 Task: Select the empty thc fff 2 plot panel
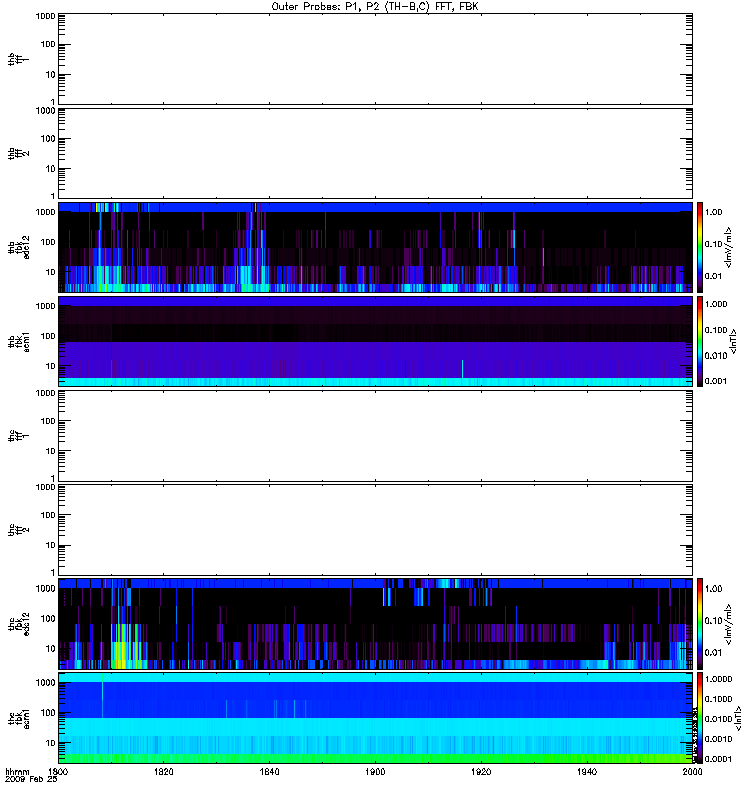pyautogui.click(x=375, y=530)
